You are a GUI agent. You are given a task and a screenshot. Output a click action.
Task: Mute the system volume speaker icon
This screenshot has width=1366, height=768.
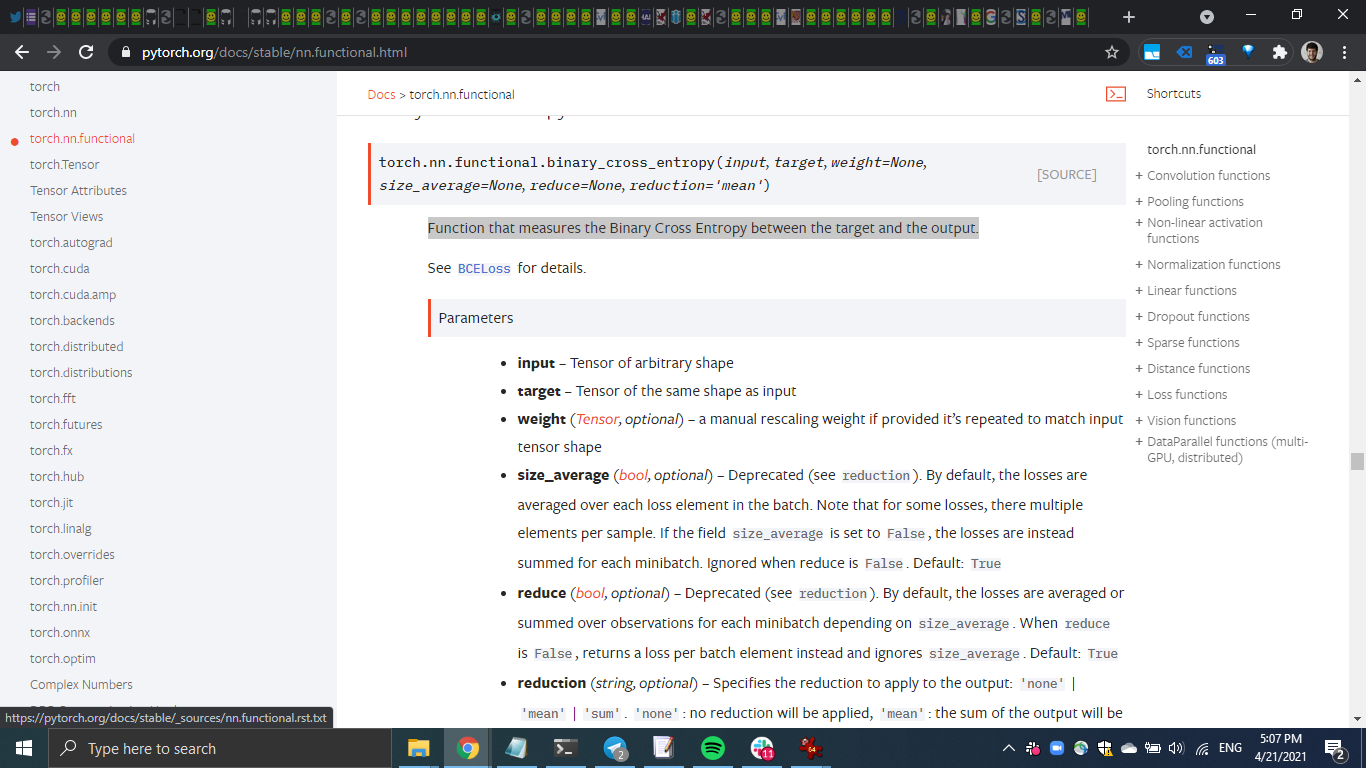[1173, 748]
